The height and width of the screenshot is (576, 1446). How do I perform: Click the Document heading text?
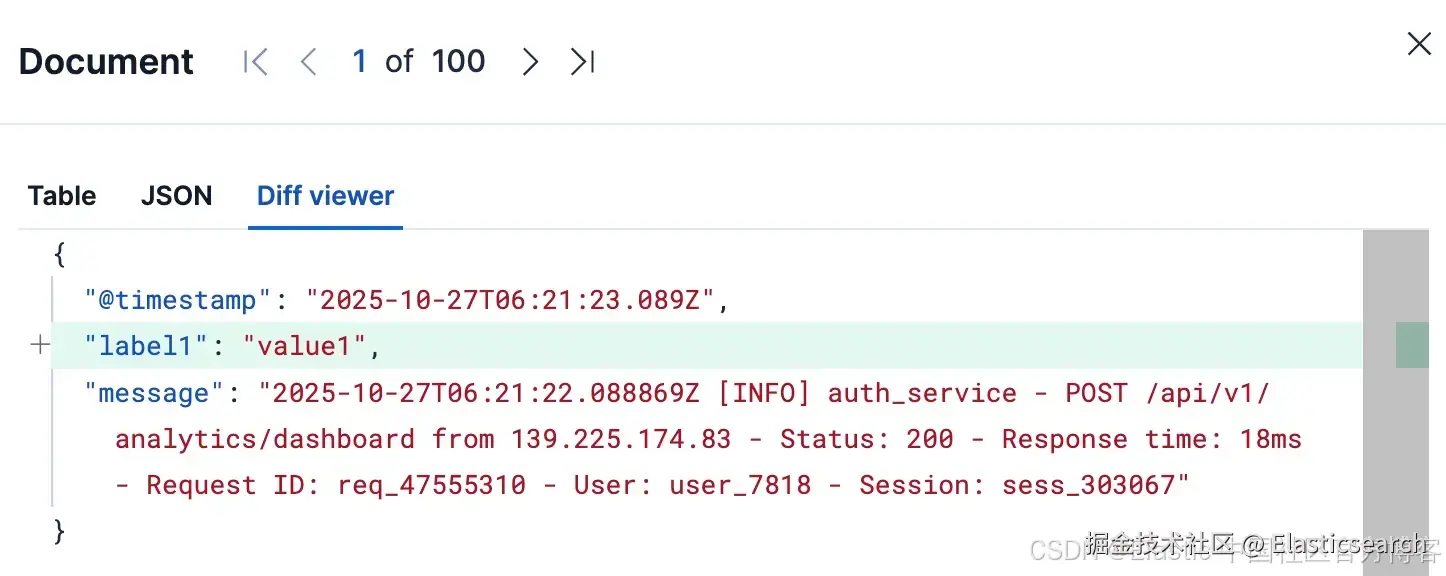(106, 62)
